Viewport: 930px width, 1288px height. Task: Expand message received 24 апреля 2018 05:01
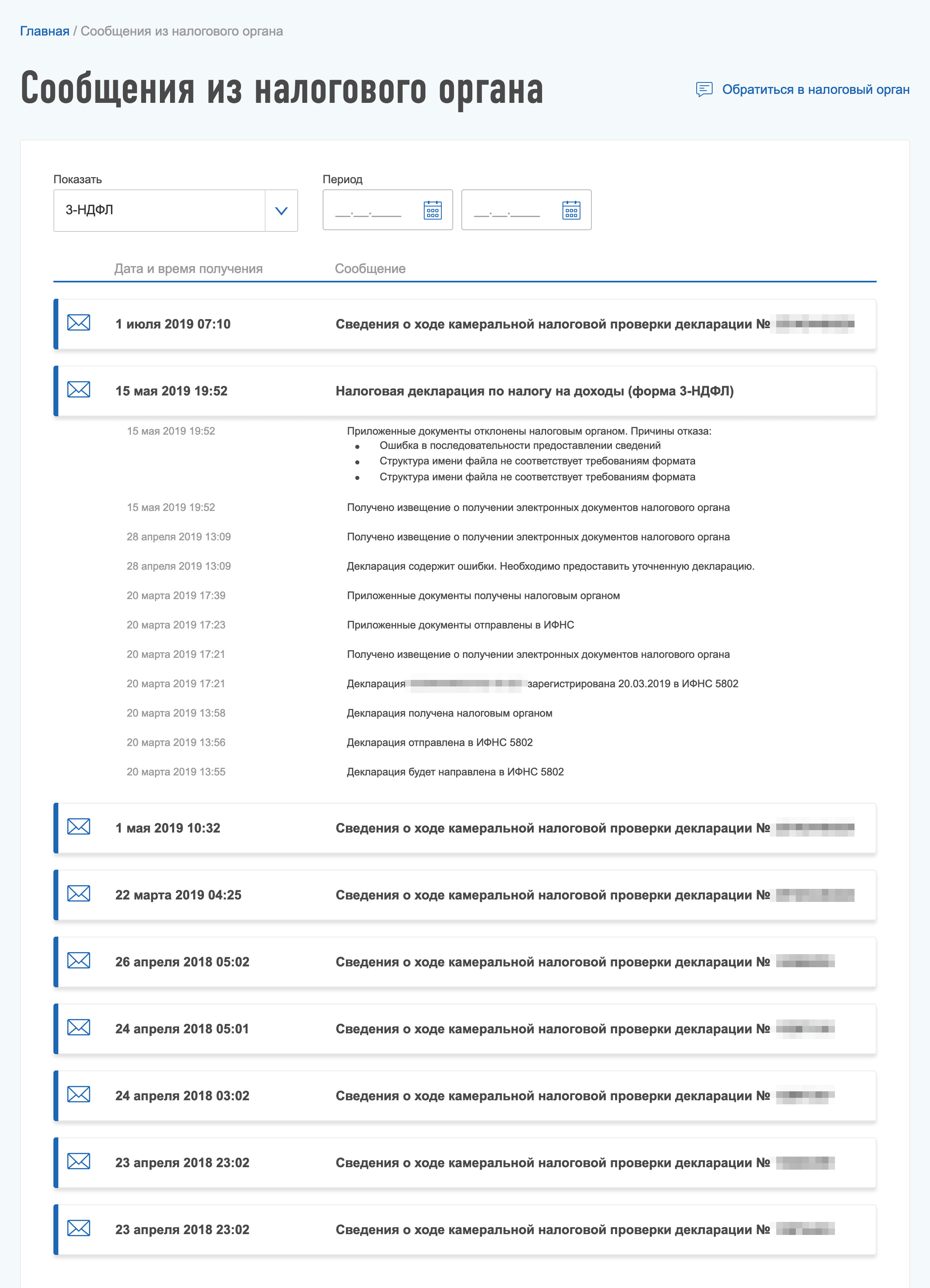465,1029
